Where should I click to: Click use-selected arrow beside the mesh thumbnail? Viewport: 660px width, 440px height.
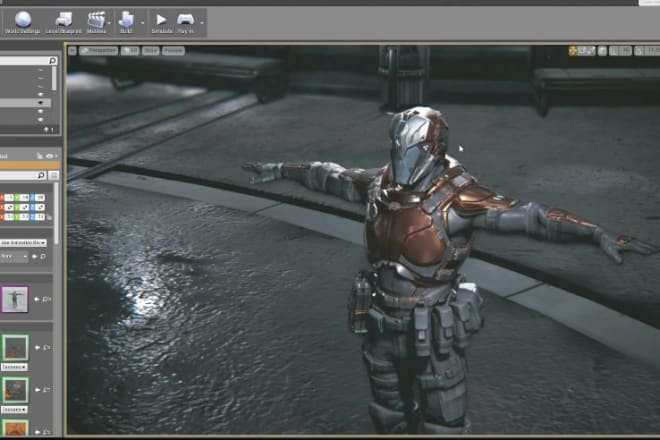click(37, 299)
